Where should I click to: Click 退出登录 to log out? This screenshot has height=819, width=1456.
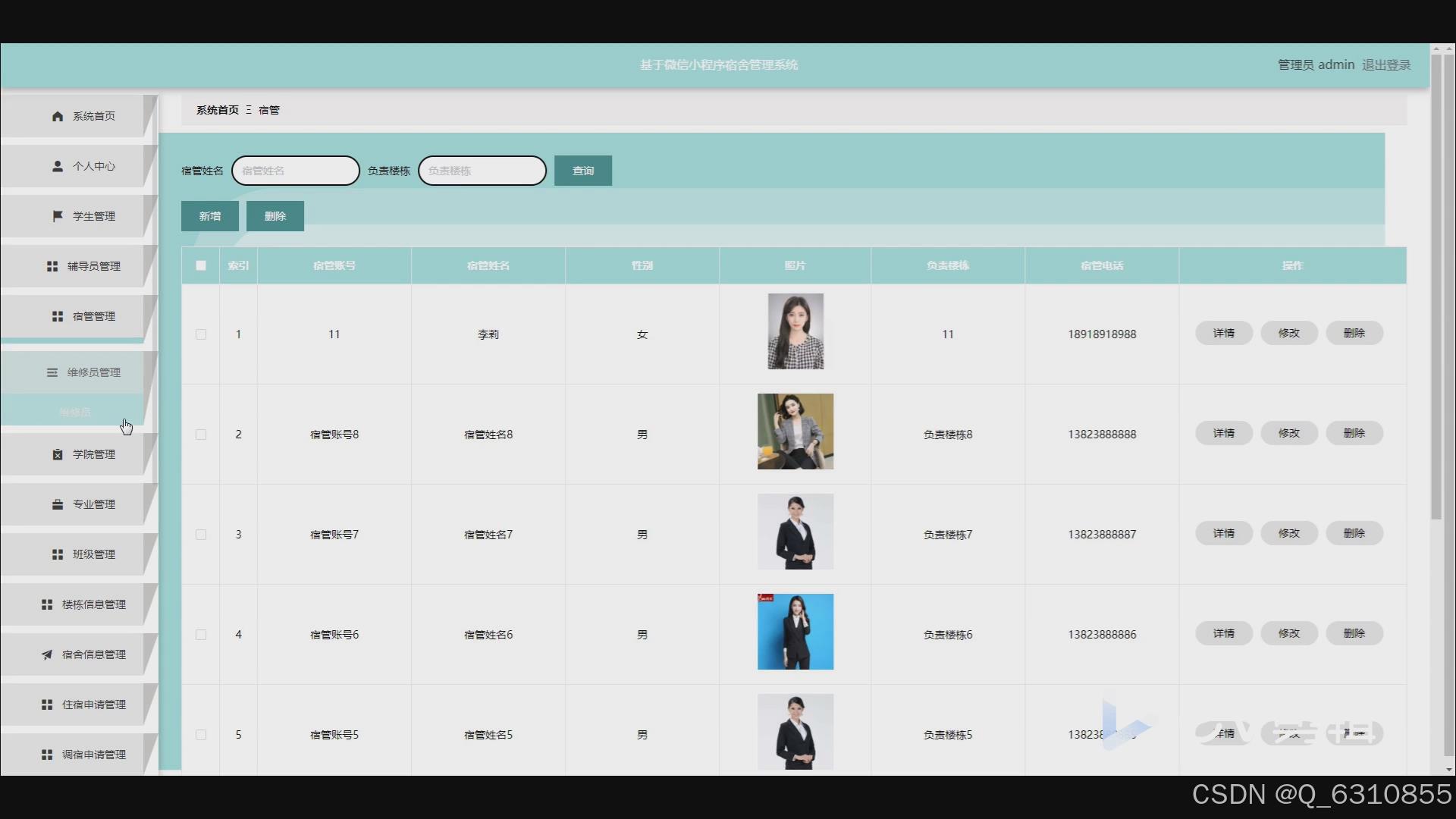pos(1386,65)
